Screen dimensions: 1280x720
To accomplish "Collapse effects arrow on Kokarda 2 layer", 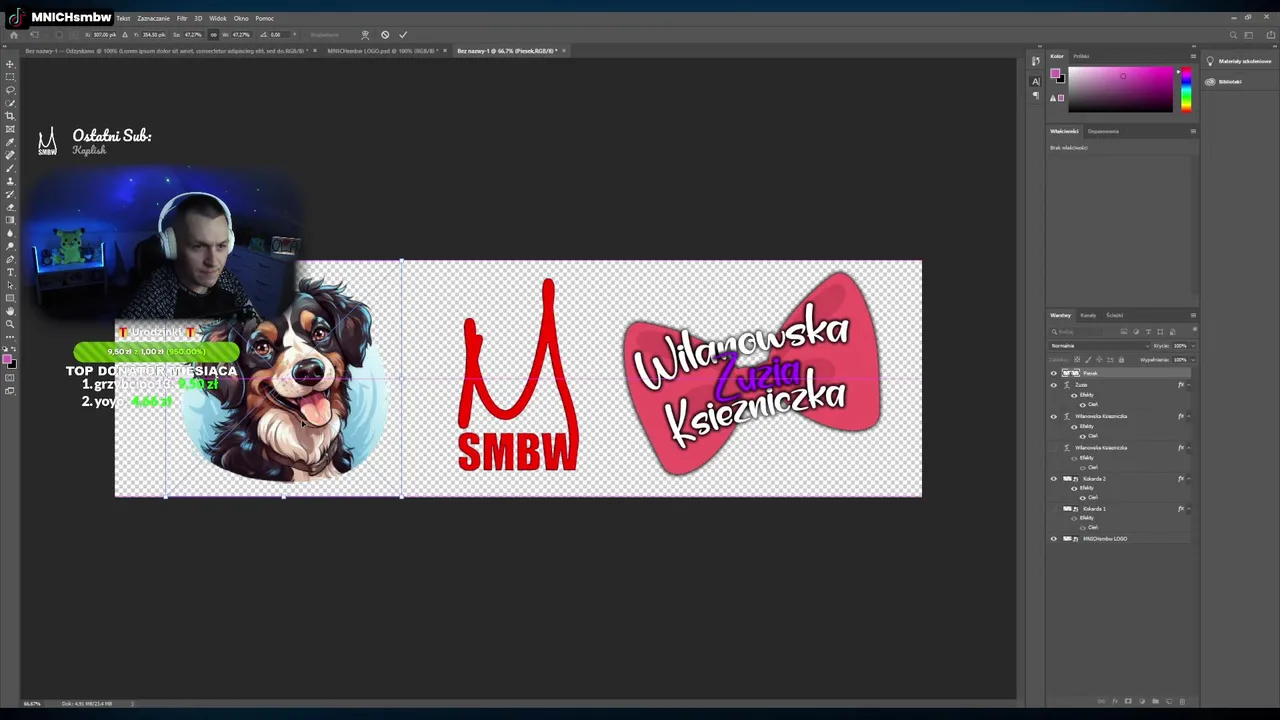I will click(x=1189, y=479).
